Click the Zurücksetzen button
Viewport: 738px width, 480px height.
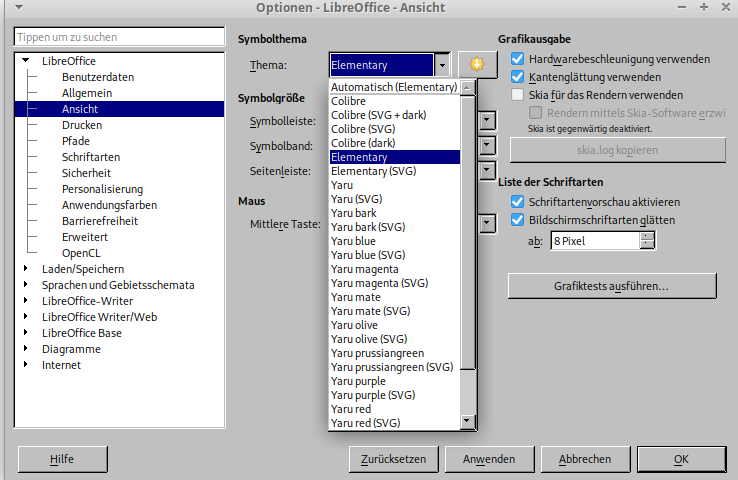394,459
